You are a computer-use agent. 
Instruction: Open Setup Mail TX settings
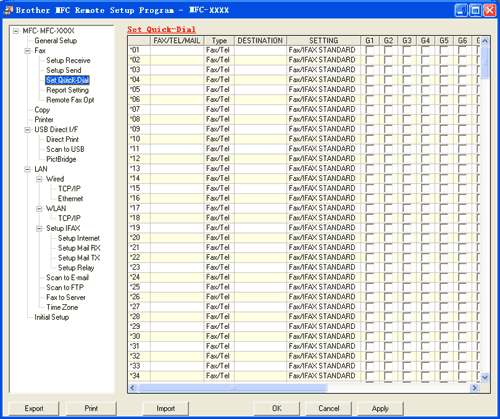[79, 258]
